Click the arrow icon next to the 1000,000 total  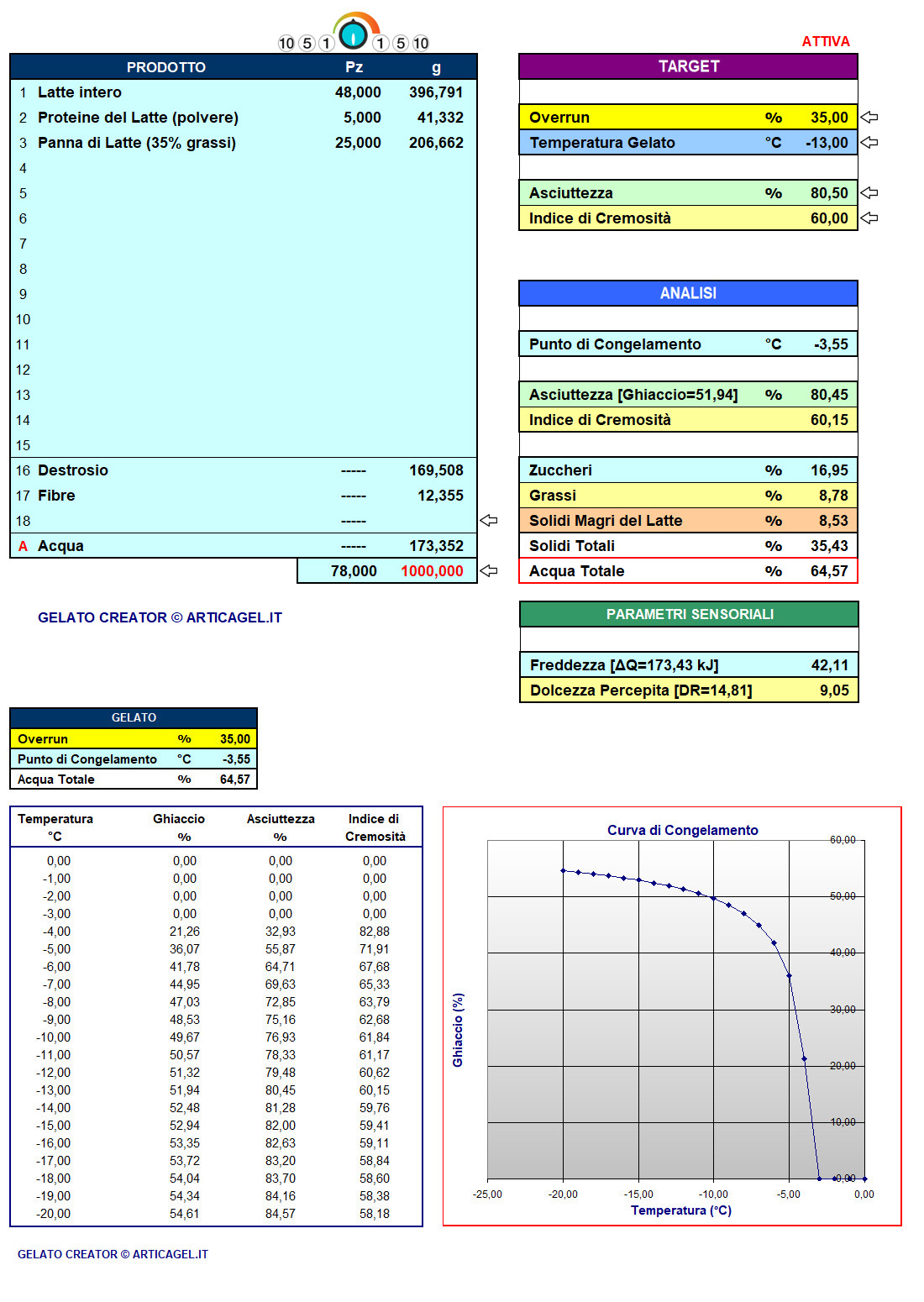(x=489, y=571)
